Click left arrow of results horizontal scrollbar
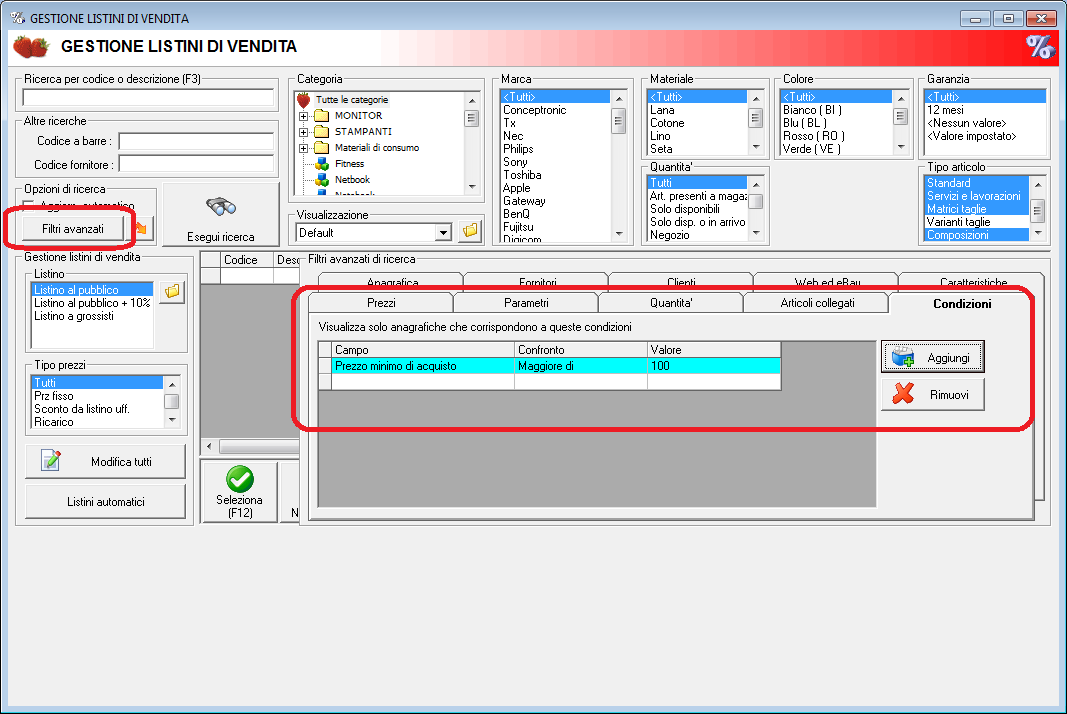The height and width of the screenshot is (714, 1067). (209, 447)
